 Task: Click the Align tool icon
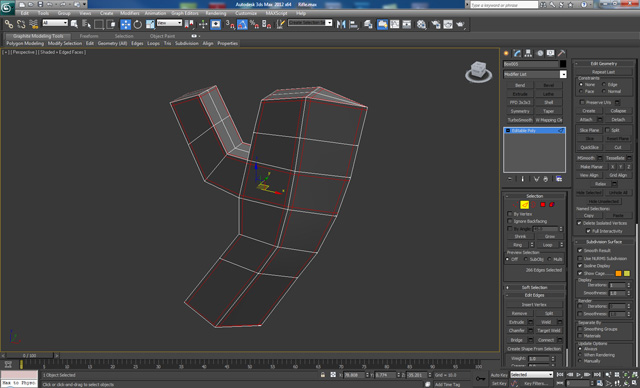[x=353, y=24]
